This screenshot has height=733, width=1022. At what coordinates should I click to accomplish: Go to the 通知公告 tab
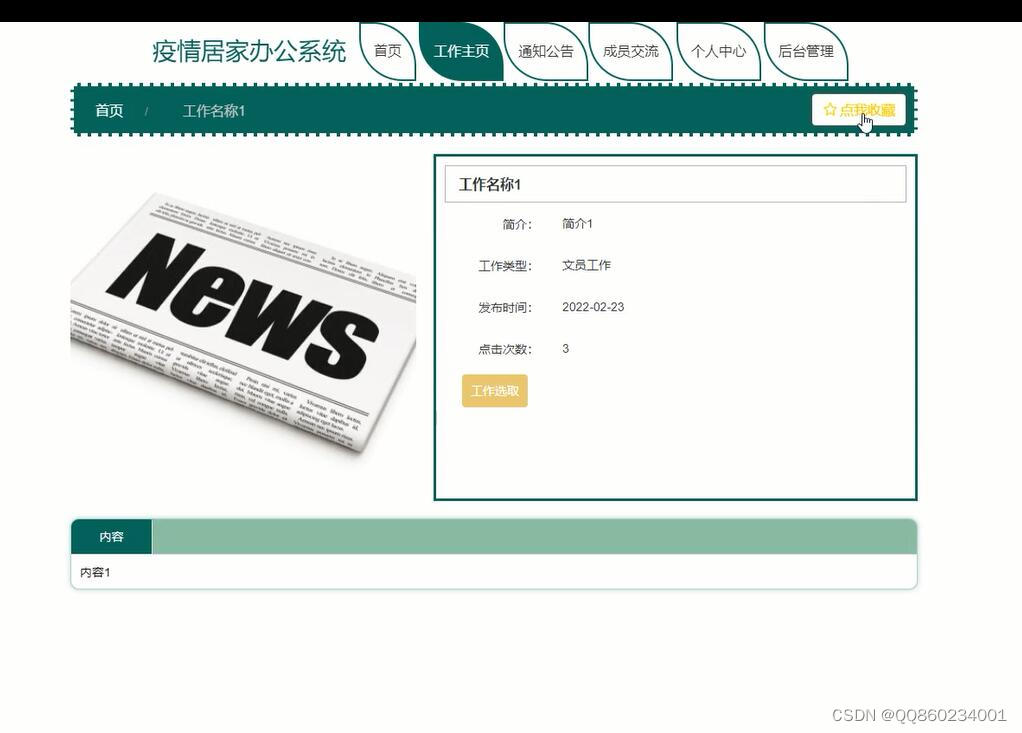546,51
